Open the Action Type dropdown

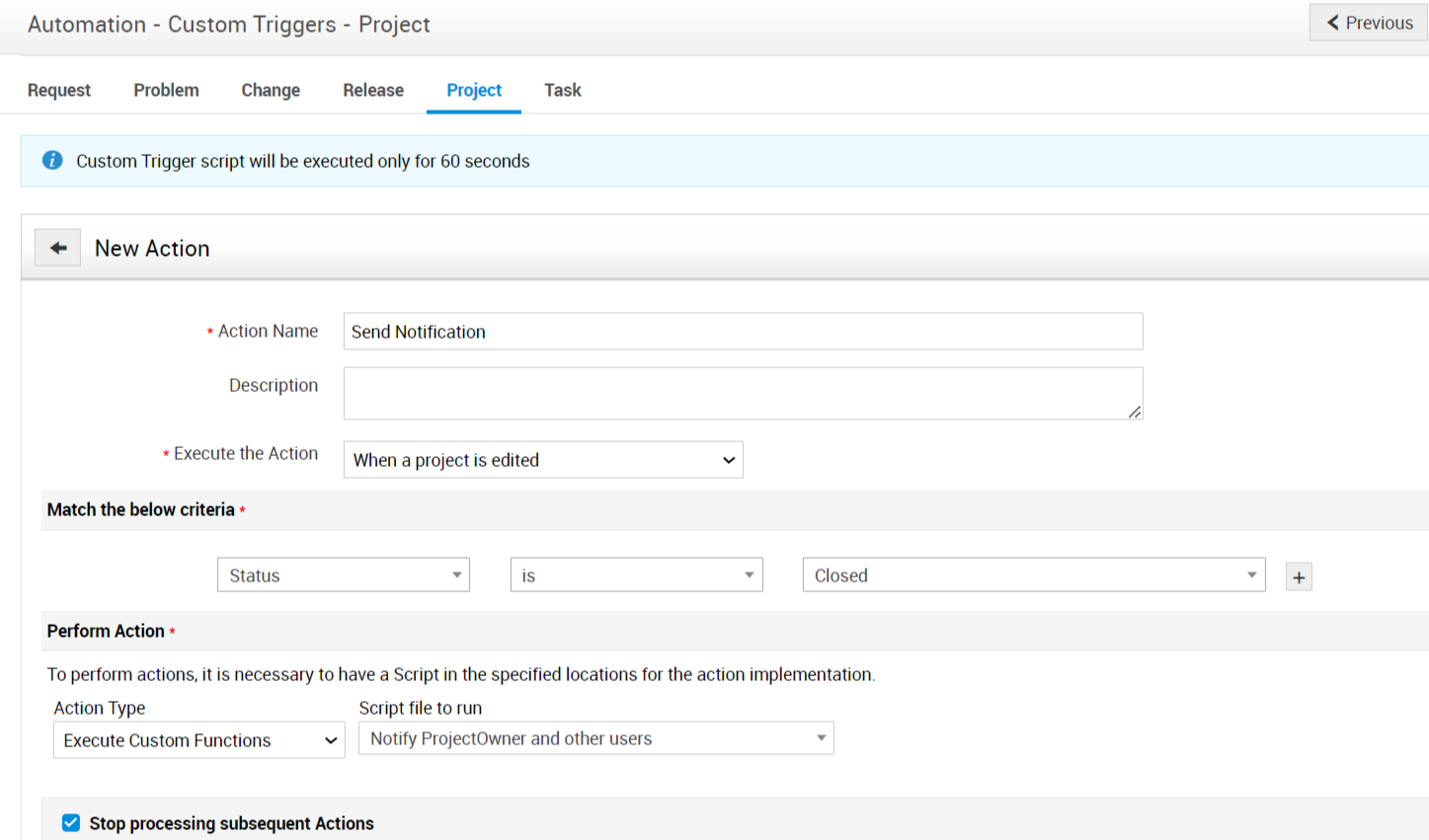(198, 740)
